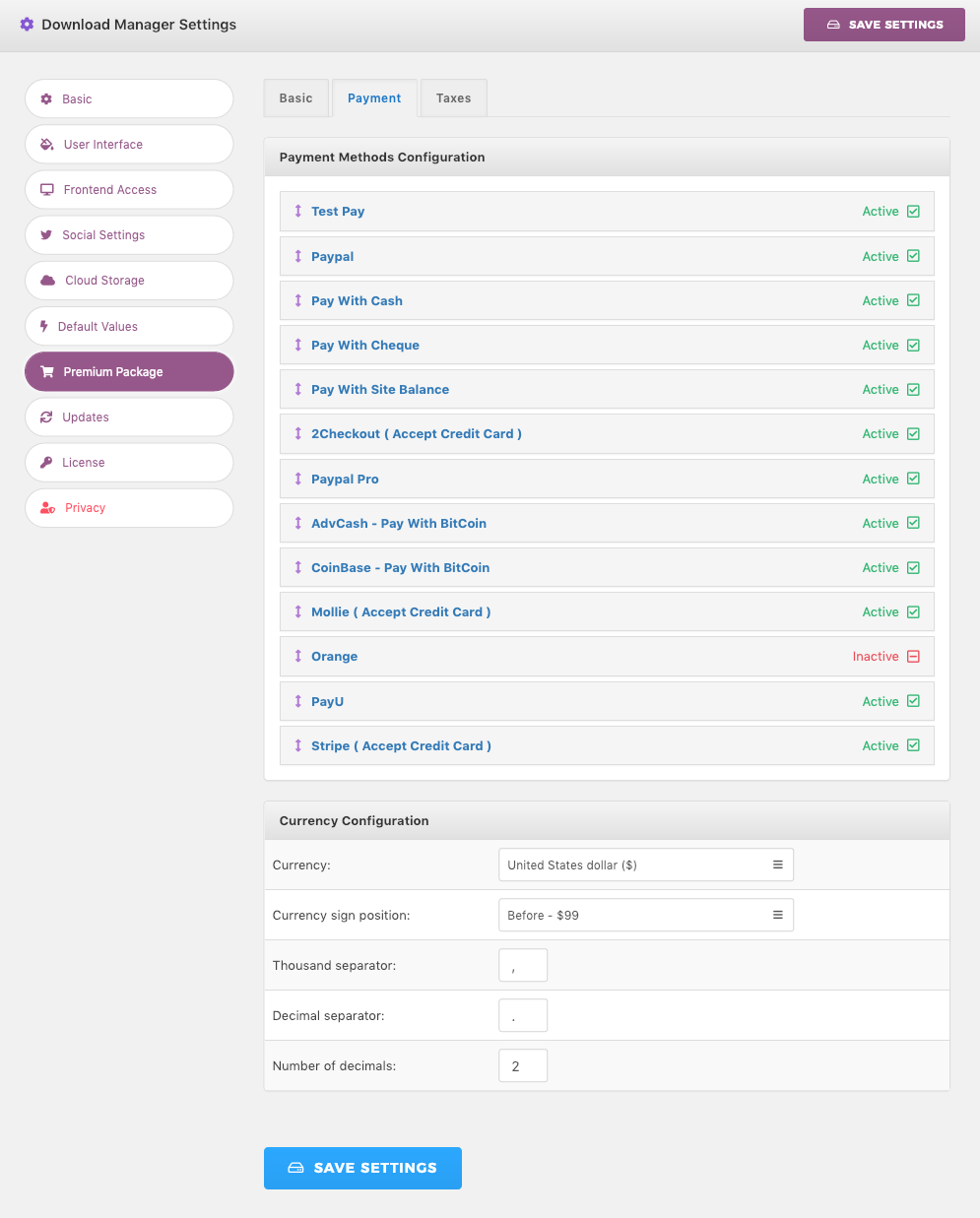Click the Privacy user icon
Viewport: 980px width, 1218px height.
(x=46, y=507)
